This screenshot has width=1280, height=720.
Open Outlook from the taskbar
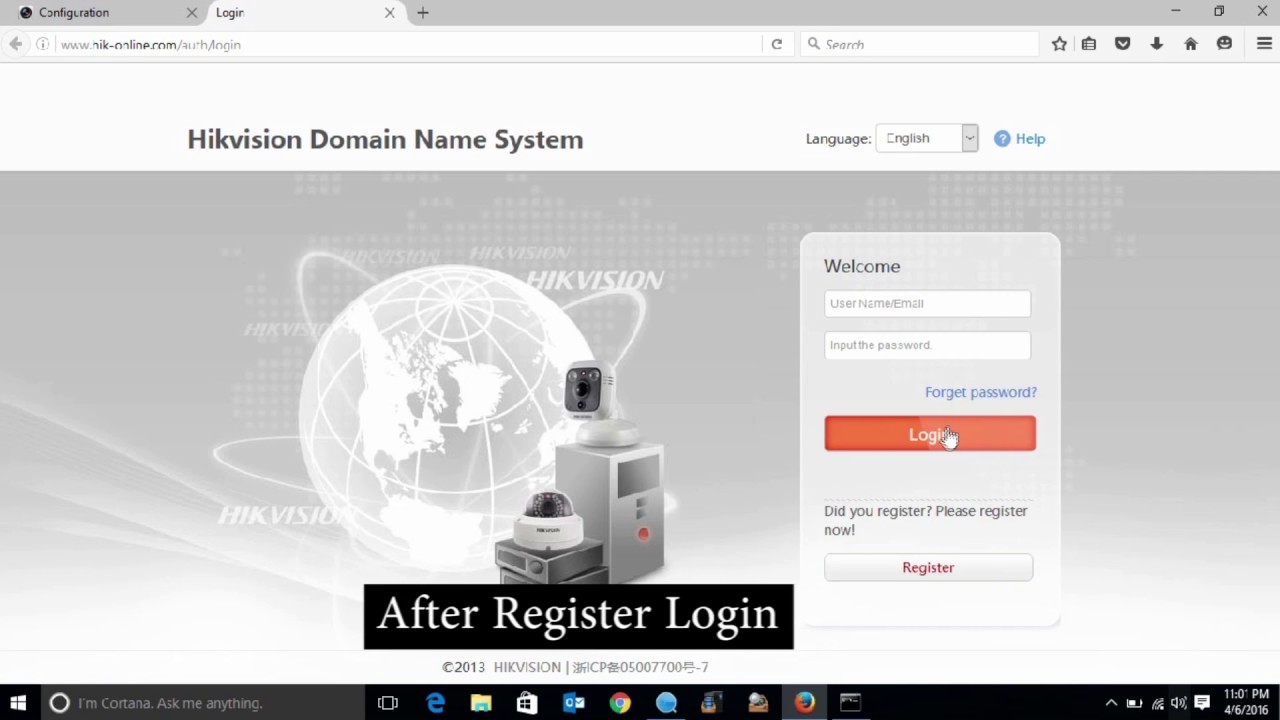coord(574,703)
